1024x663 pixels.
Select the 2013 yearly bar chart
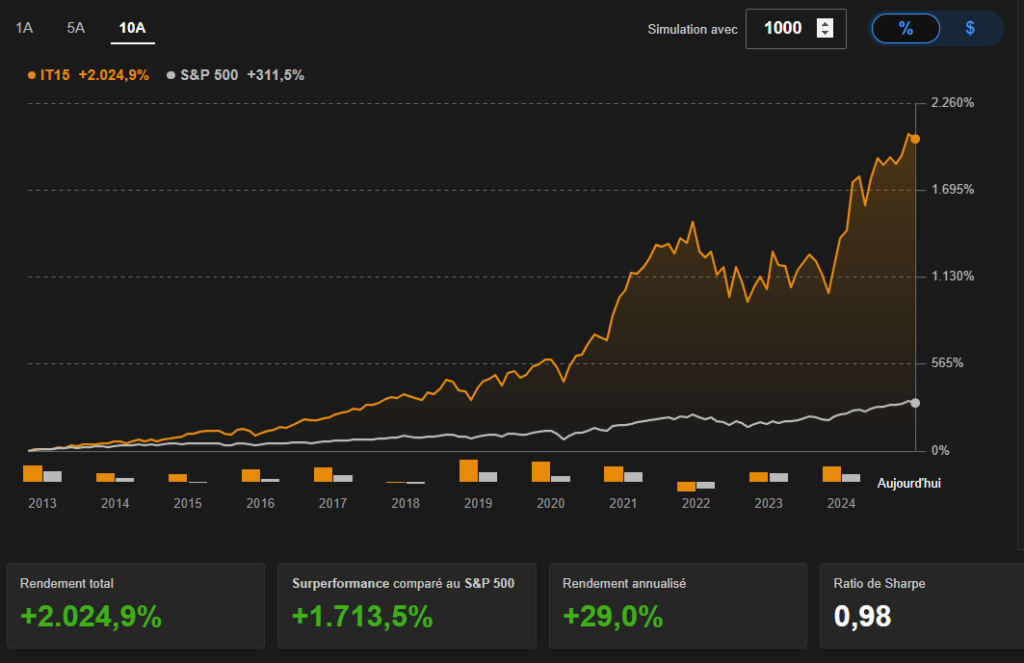pos(42,474)
